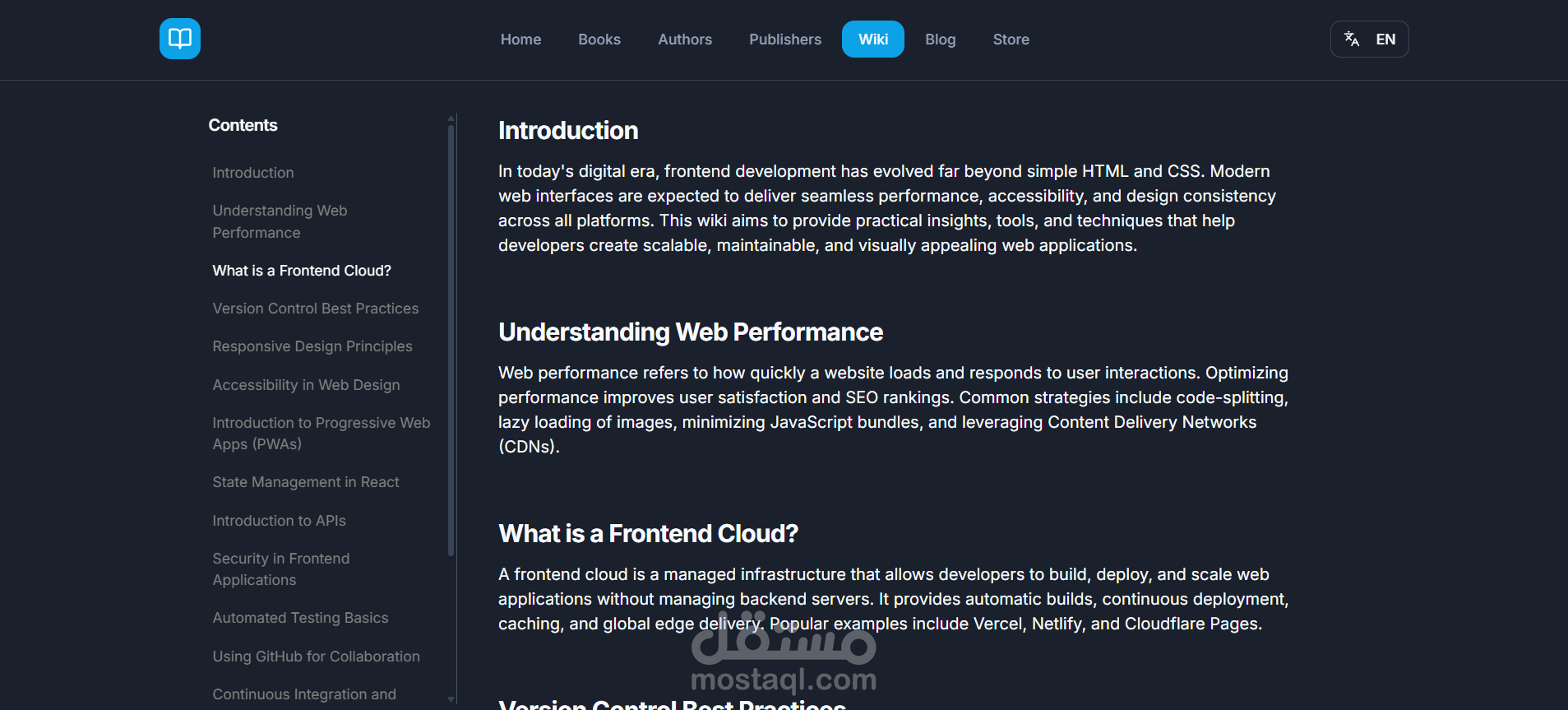
Task: Open Version Control Best Practices link
Action: 315,309
